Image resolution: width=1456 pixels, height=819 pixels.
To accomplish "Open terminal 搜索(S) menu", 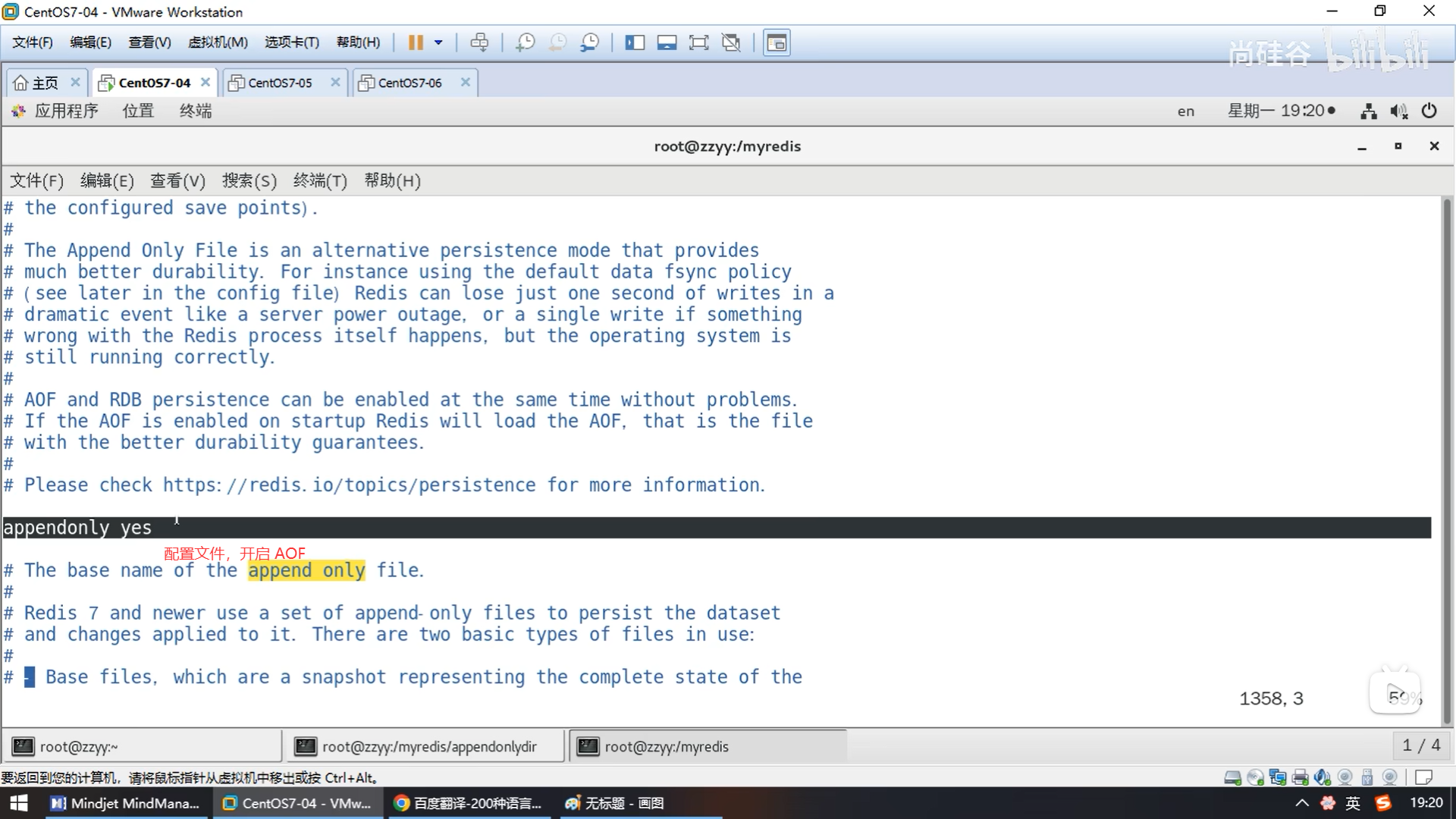I will click(249, 180).
